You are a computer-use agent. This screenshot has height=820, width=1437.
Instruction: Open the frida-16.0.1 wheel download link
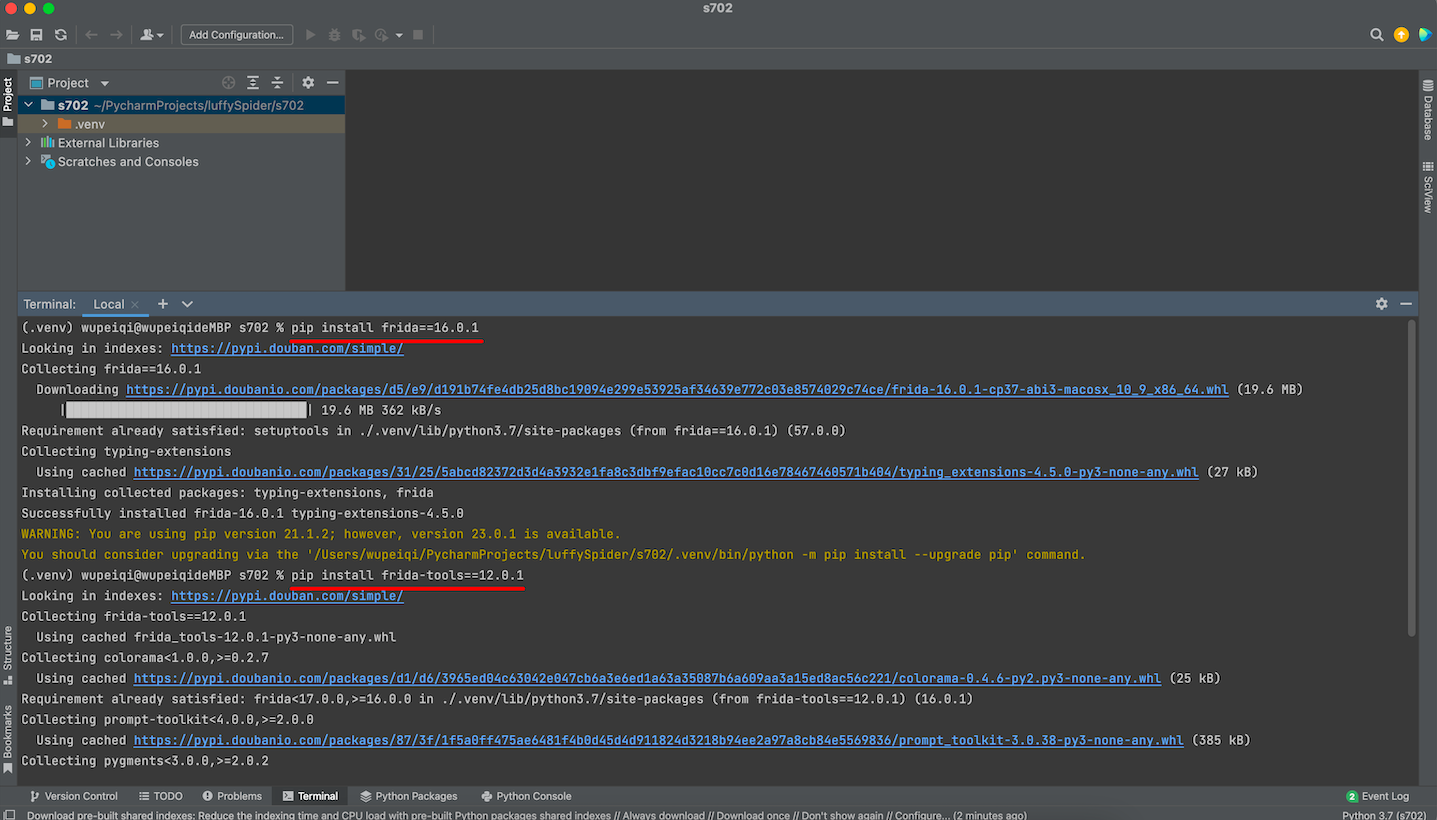coord(677,390)
